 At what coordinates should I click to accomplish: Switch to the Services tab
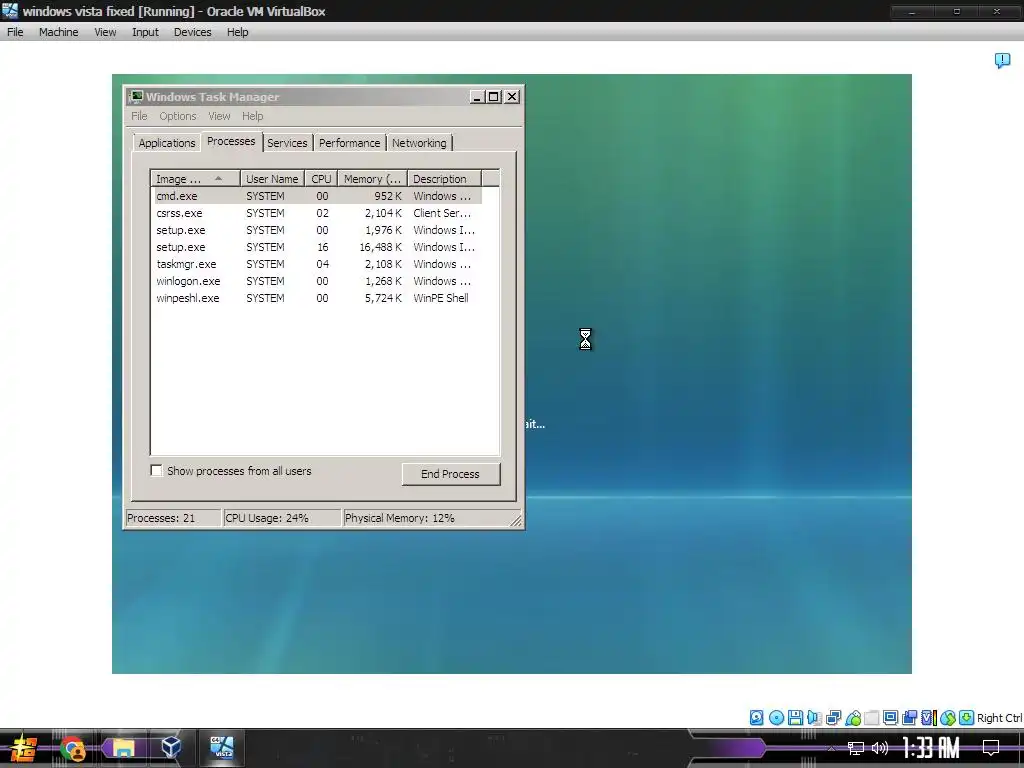tap(287, 143)
